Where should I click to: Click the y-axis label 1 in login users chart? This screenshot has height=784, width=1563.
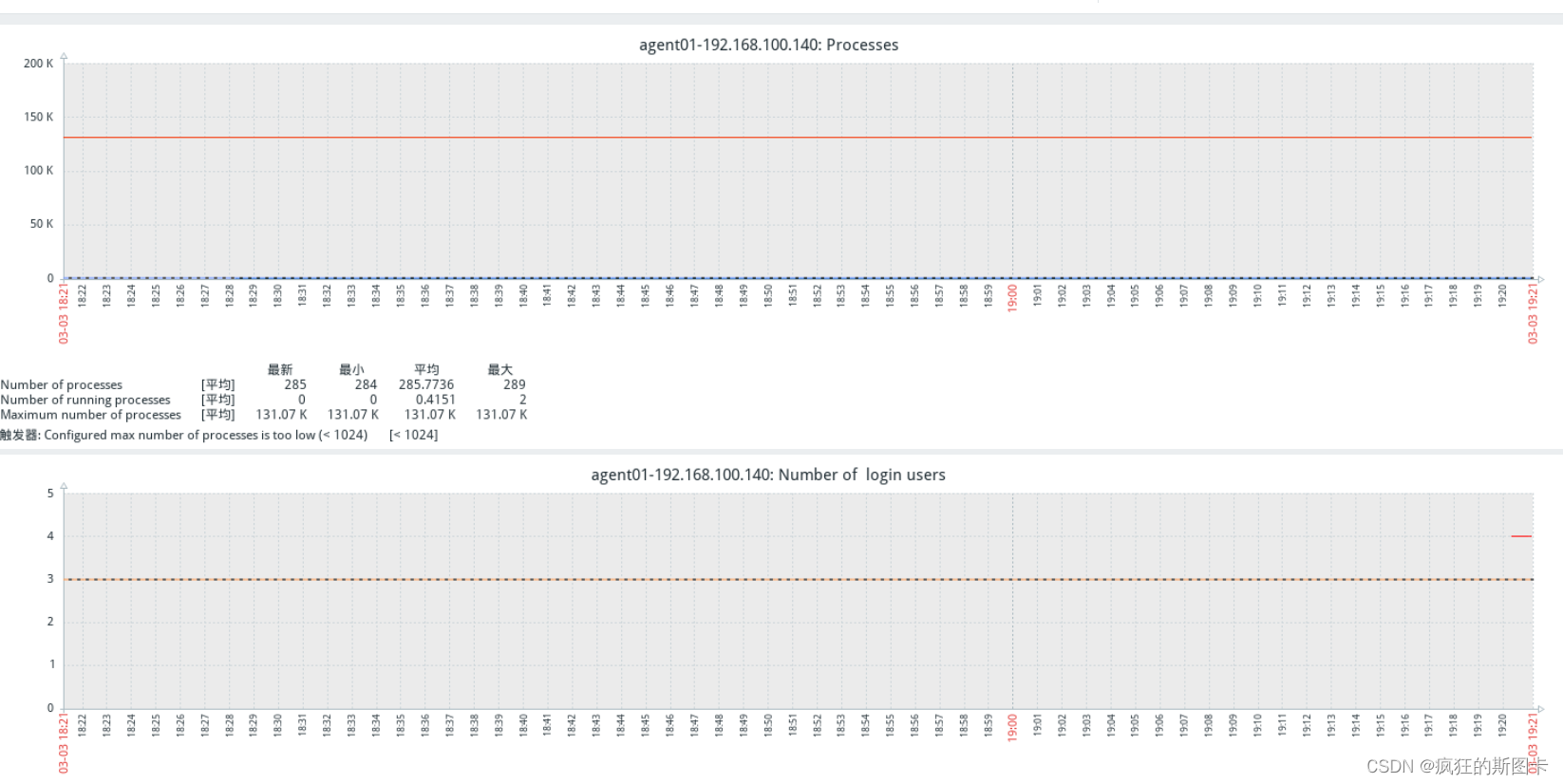point(50,664)
